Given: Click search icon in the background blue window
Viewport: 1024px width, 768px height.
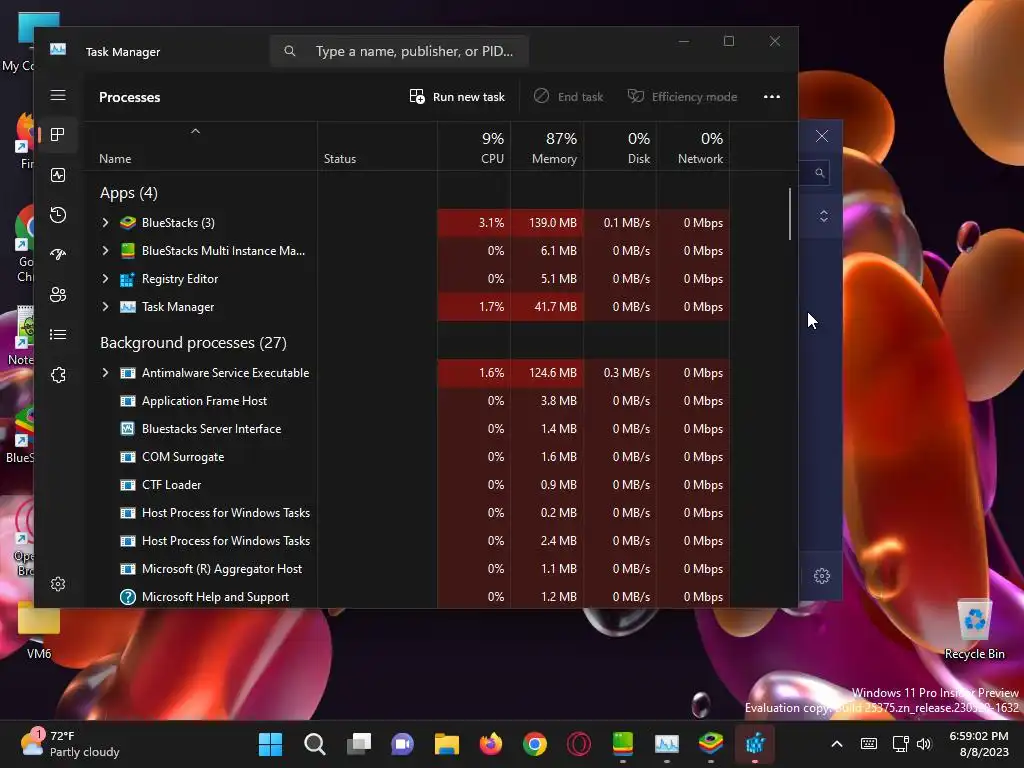Looking at the screenshot, I should (x=820, y=173).
